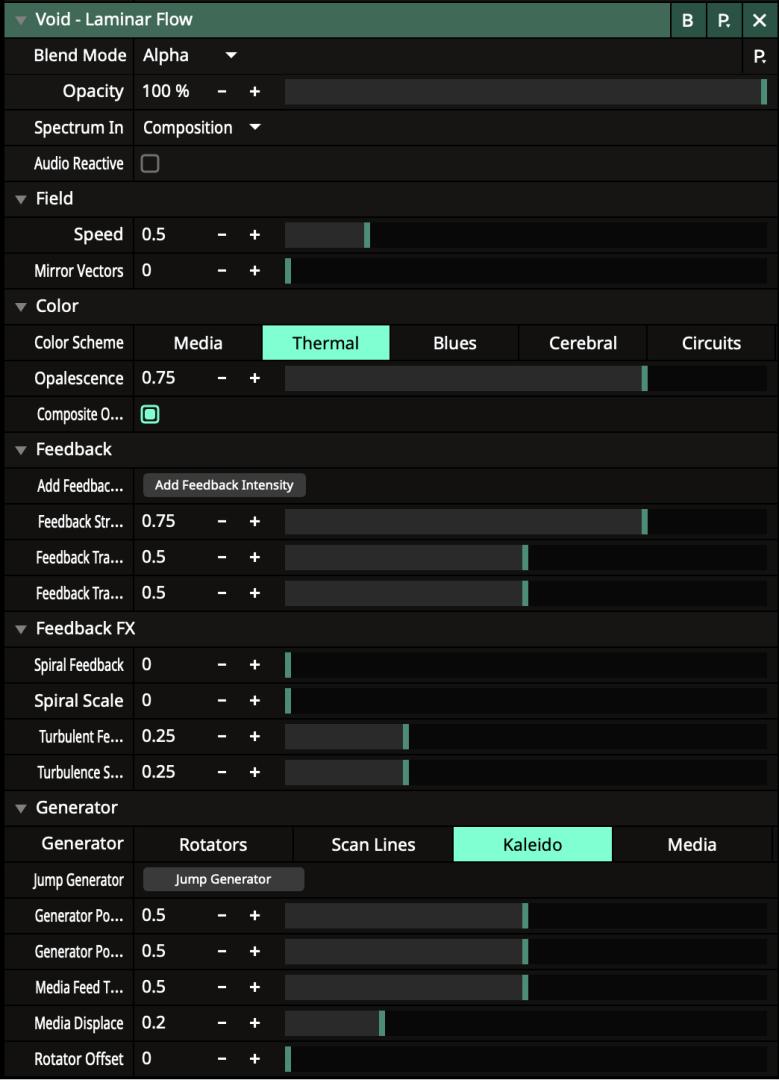Decrease Media Displace with minus button
This screenshot has width=779, height=1080.
(x=222, y=1023)
